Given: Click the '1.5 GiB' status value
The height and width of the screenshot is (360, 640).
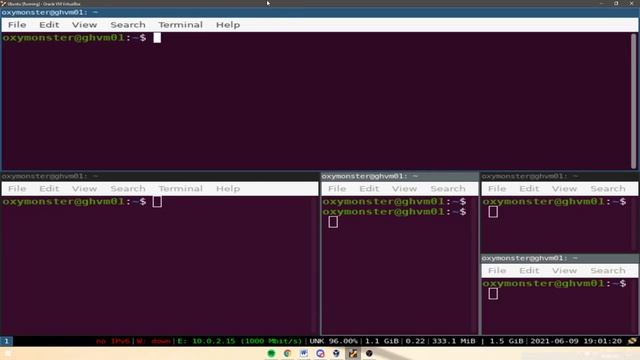Looking at the screenshot, I should (507, 341).
